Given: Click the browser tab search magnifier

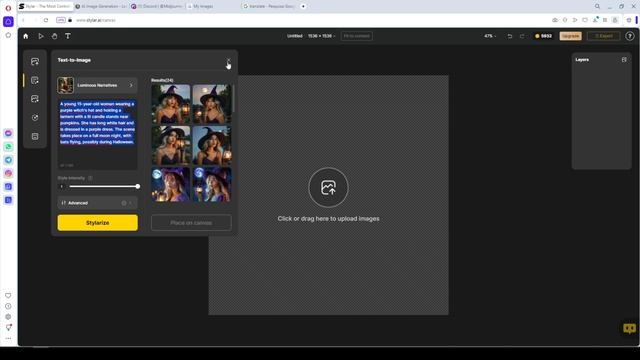Looking at the screenshot, I should click(x=597, y=6).
